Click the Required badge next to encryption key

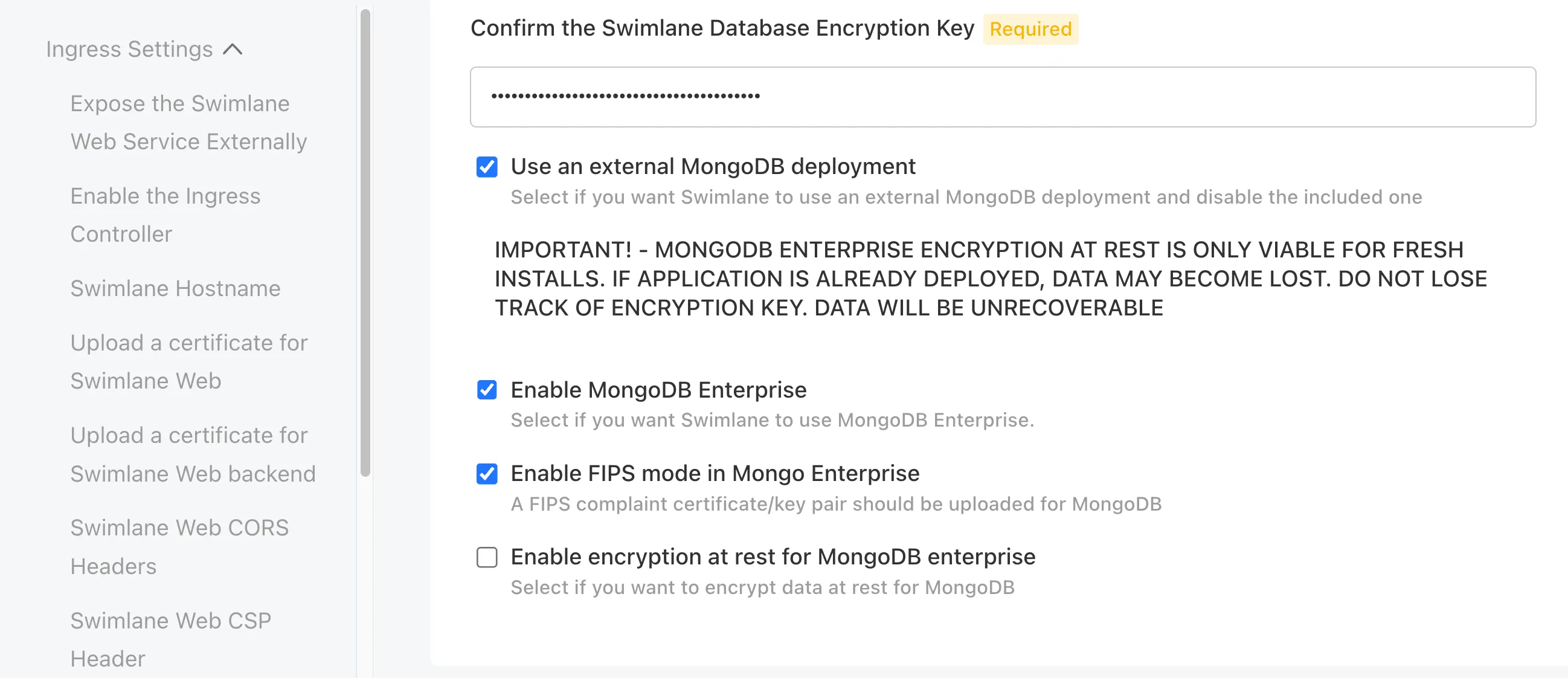(x=1030, y=29)
